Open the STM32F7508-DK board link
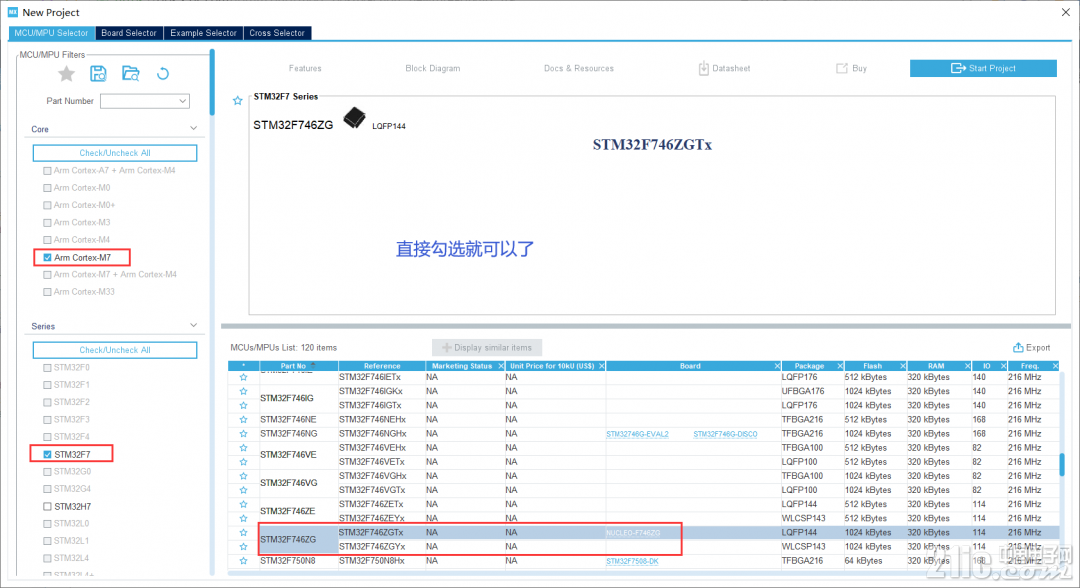This screenshot has height=588, width=1080. pos(632,561)
